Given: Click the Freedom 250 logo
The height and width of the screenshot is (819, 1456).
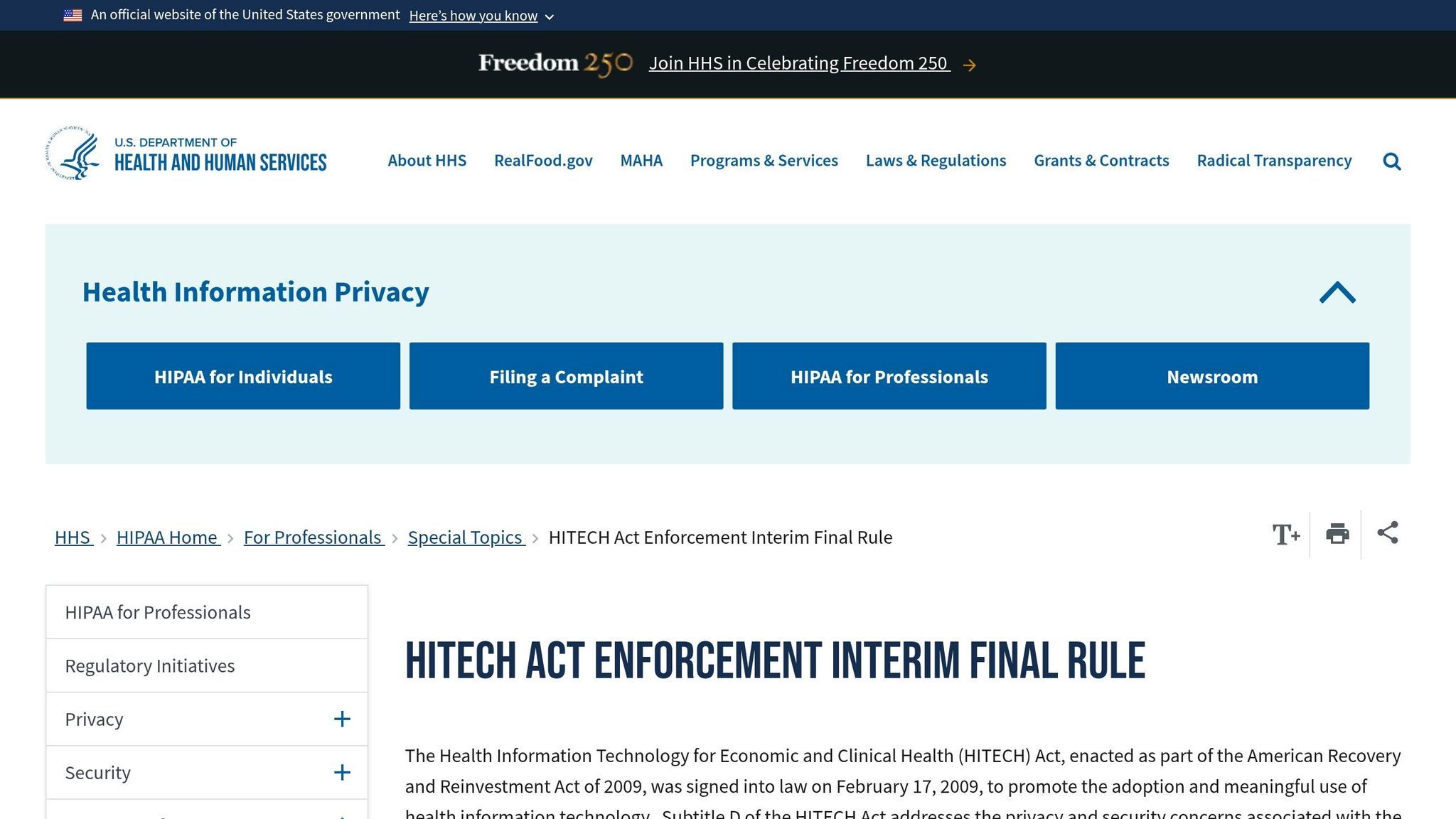Looking at the screenshot, I should [x=555, y=64].
